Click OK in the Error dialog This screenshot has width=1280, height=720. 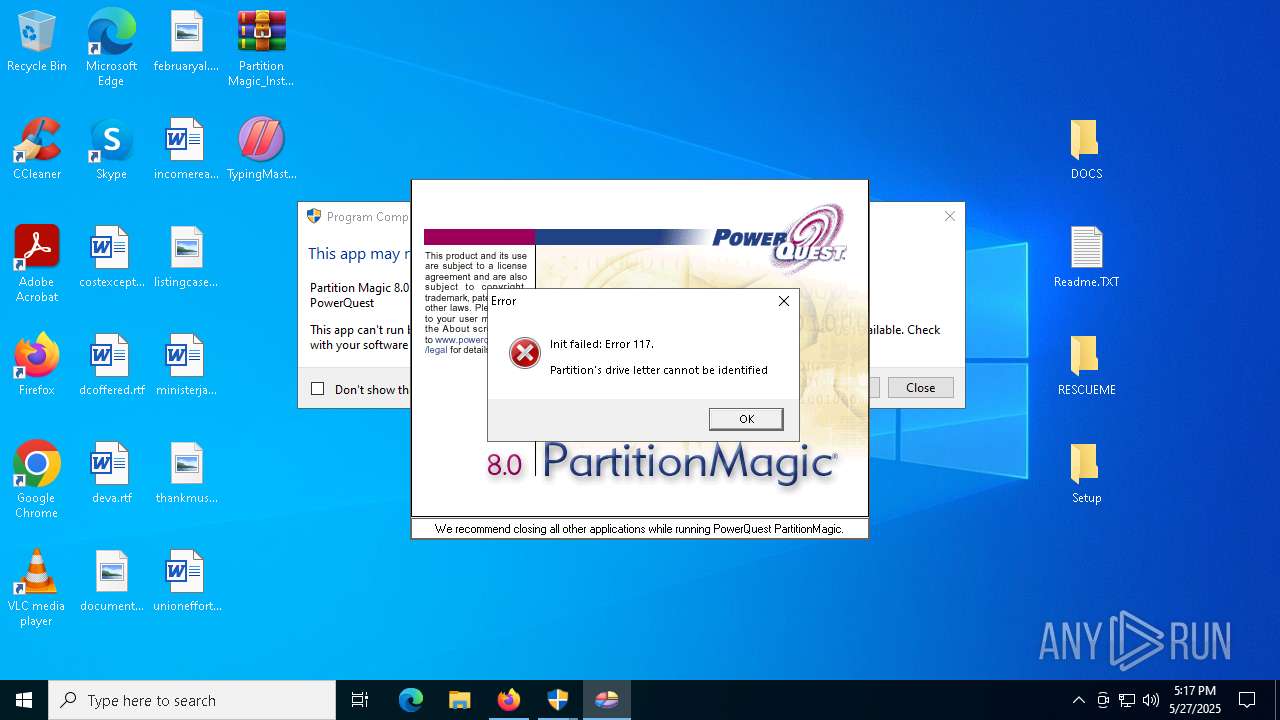point(746,419)
